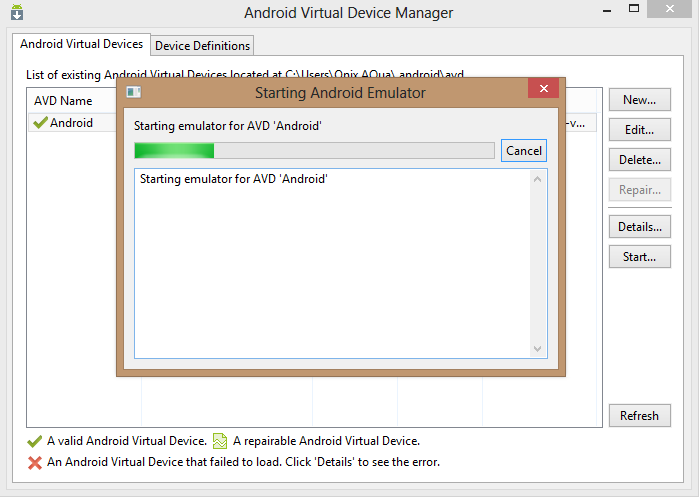Click the disabled Repair... button
Screen dimensions: 699x497
pyautogui.click(x=640, y=190)
